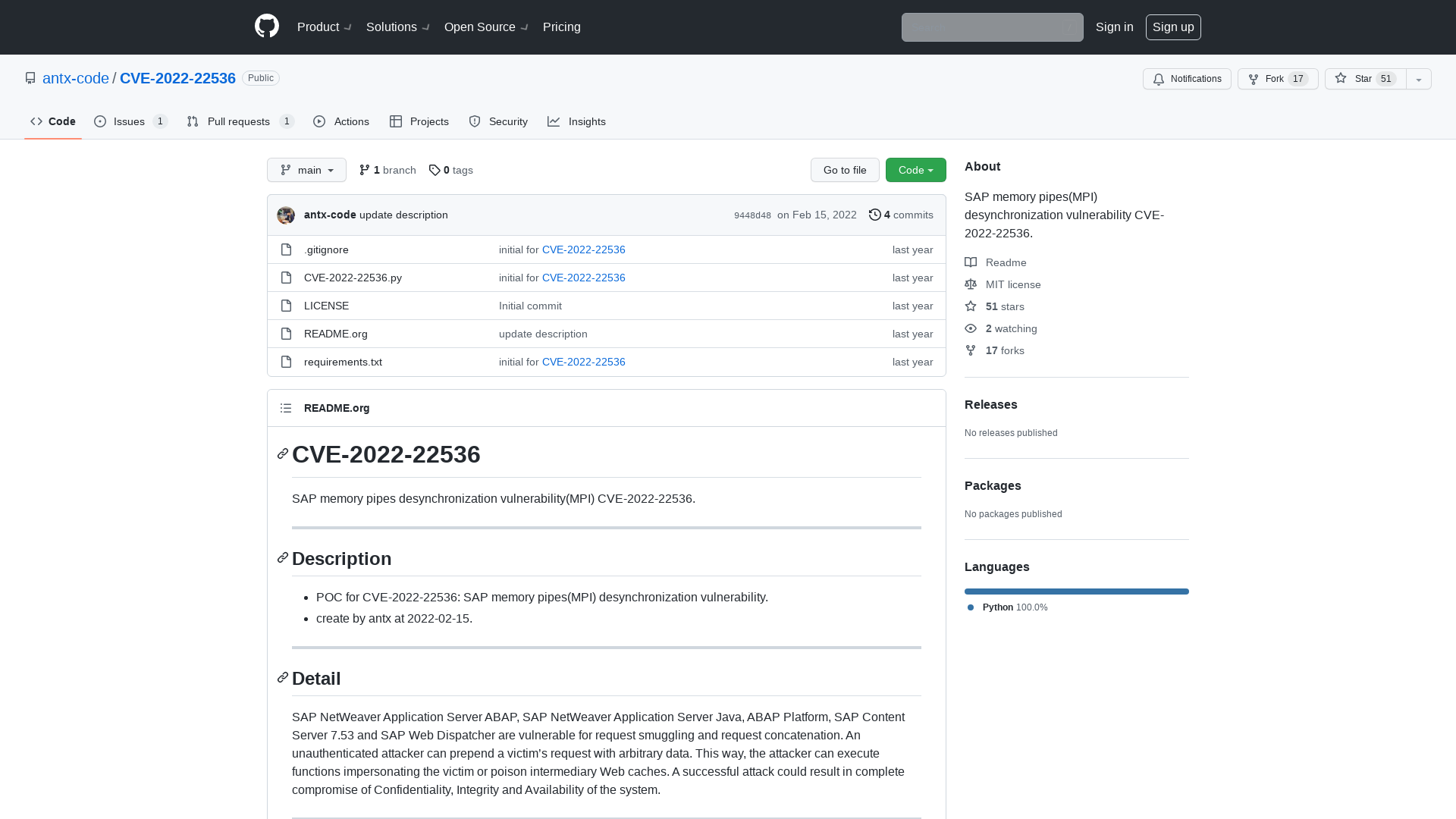Click the commit history clock icon
Screen dimensions: 1456x819
[x=874, y=215]
